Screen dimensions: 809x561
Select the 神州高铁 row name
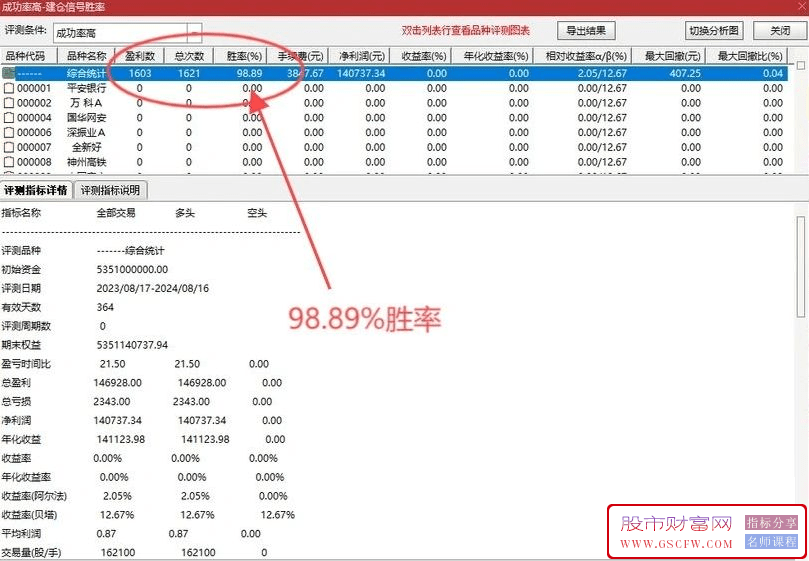click(x=86, y=162)
